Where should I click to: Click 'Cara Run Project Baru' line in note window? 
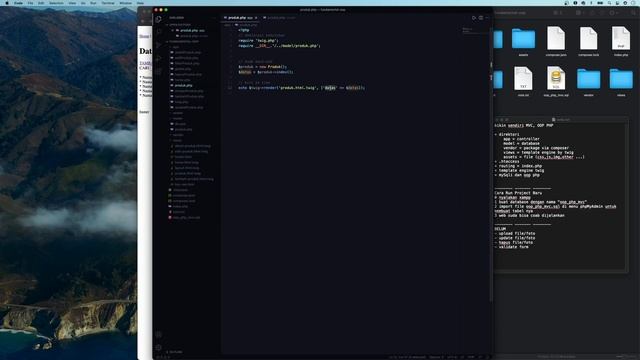point(518,193)
